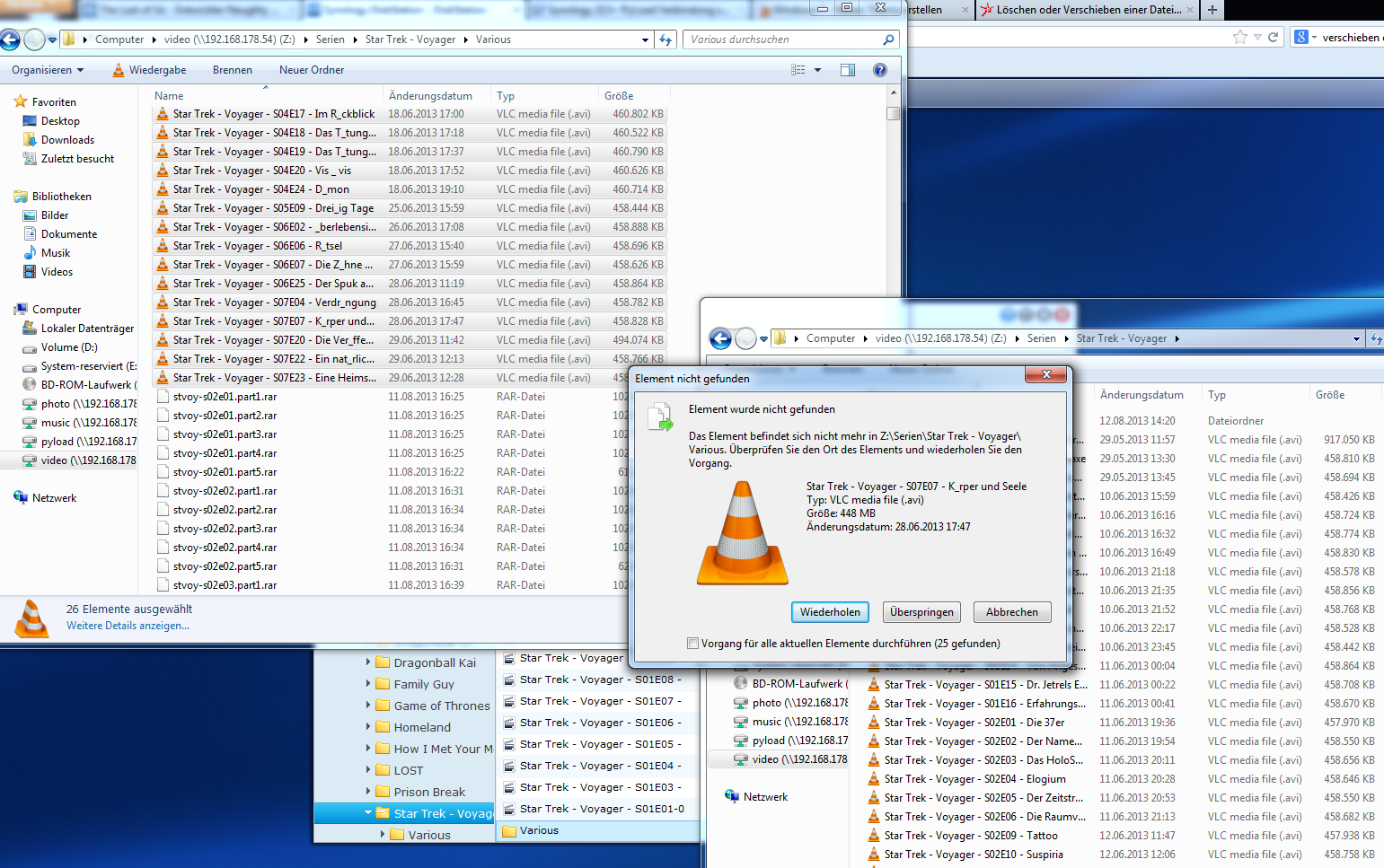Click Neuer Ordner in the toolbar
The height and width of the screenshot is (868, 1384).
coord(312,70)
